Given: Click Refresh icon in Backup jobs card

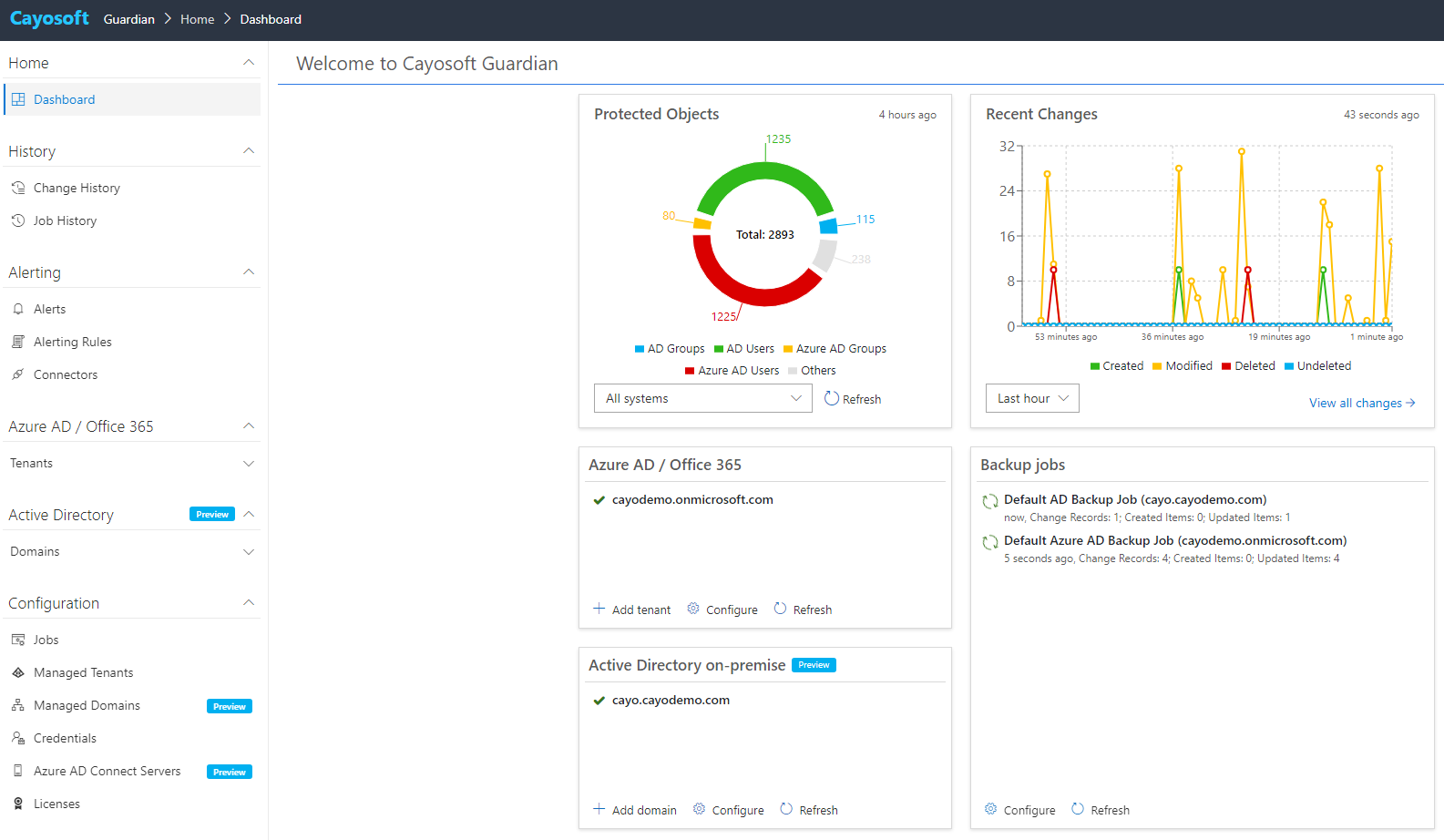Looking at the screenshot, I should coord(1078,809).
